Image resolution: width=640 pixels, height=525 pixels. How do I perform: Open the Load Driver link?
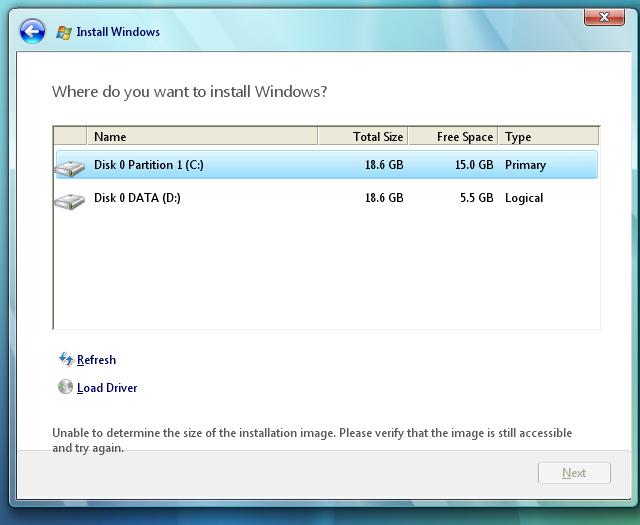[107, 387]
